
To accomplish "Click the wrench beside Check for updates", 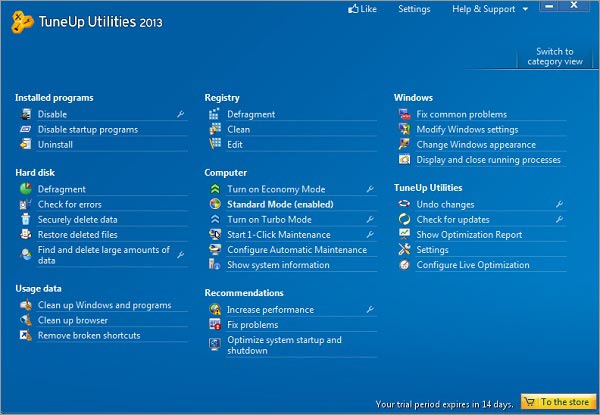I will 559,219.
